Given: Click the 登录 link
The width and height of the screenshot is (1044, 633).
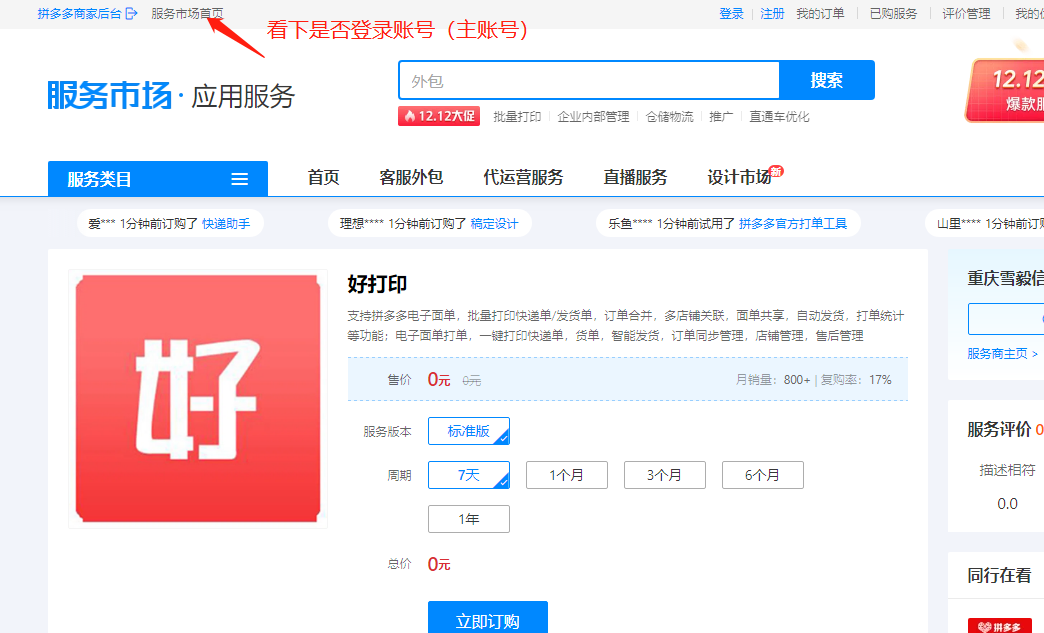Looking at the screenshot, I should 731,13.
